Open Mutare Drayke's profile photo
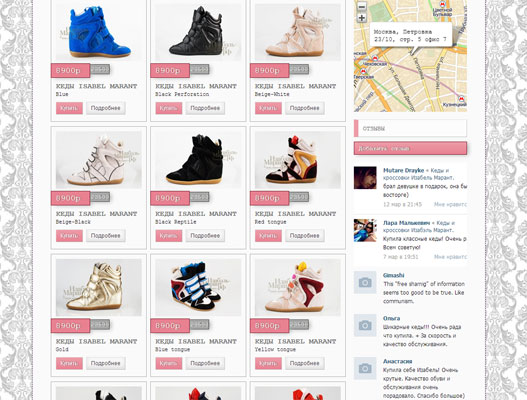 pos(365,177)
